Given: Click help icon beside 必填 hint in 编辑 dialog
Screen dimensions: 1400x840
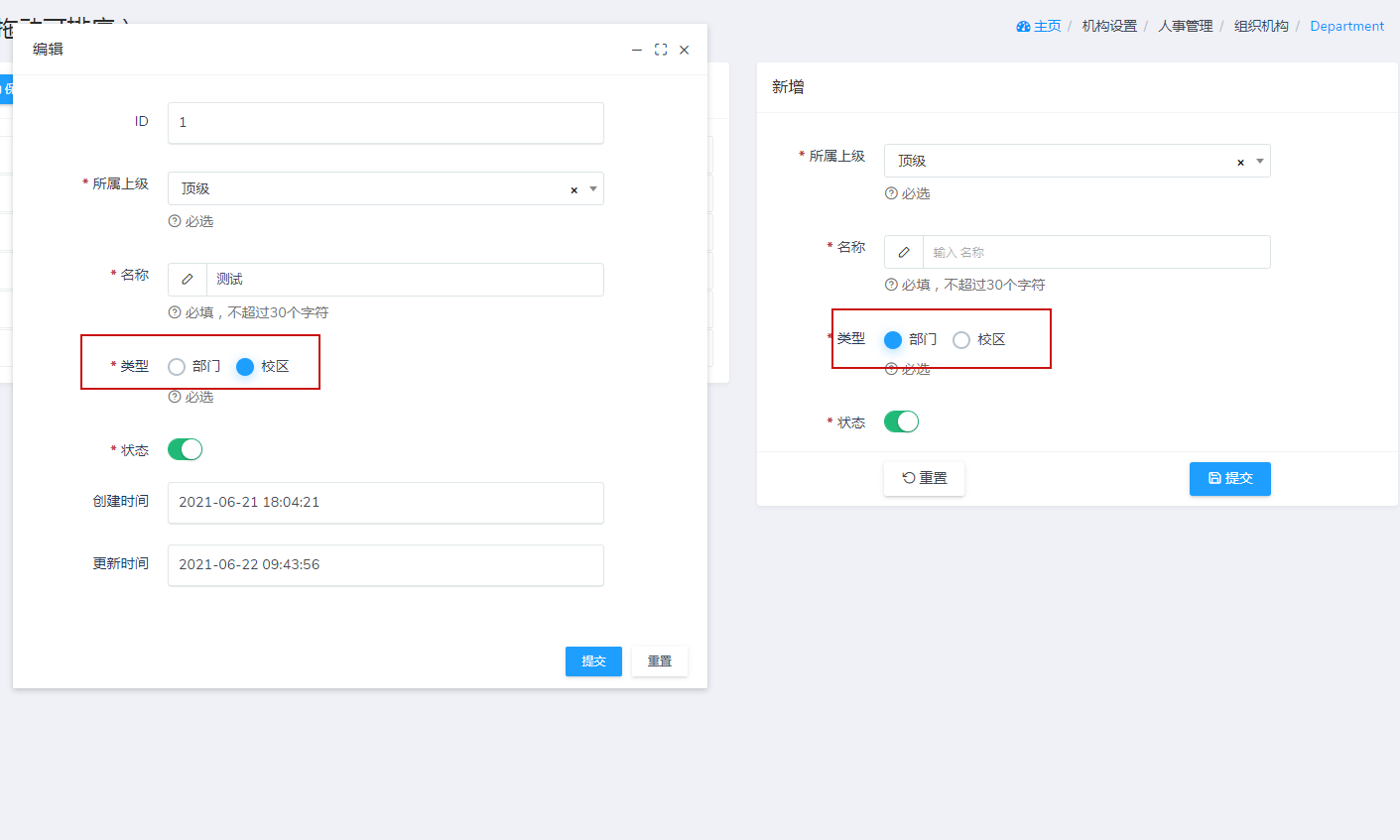Looking at the screenshot, I should 175,312.
